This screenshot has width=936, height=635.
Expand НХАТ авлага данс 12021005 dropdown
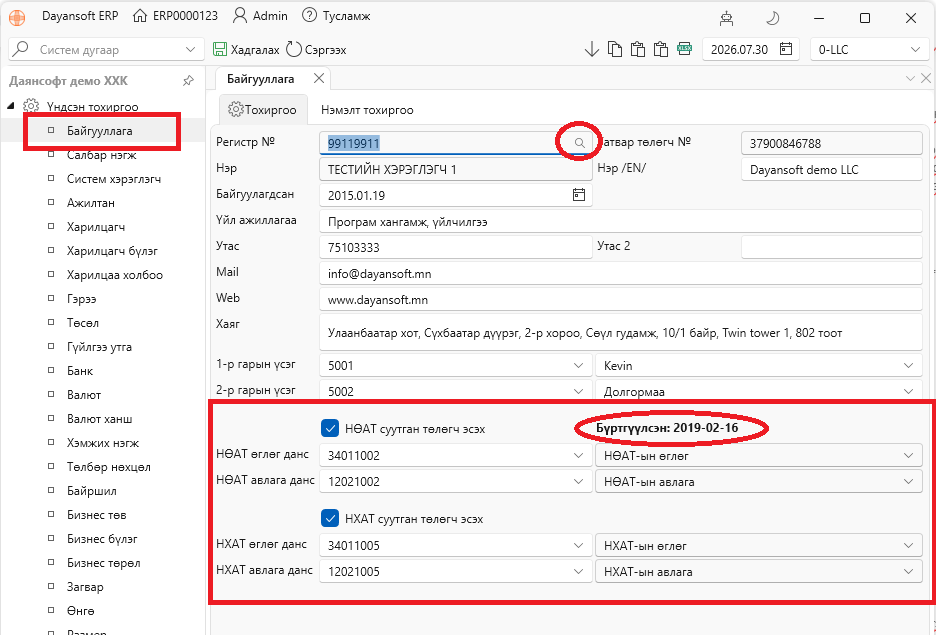click(578, 571)
